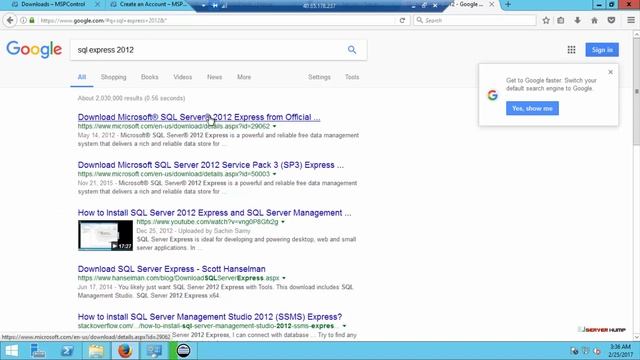
Task: Open Download Microsoft SQL Server 2012 Express link
Action: 199,117
